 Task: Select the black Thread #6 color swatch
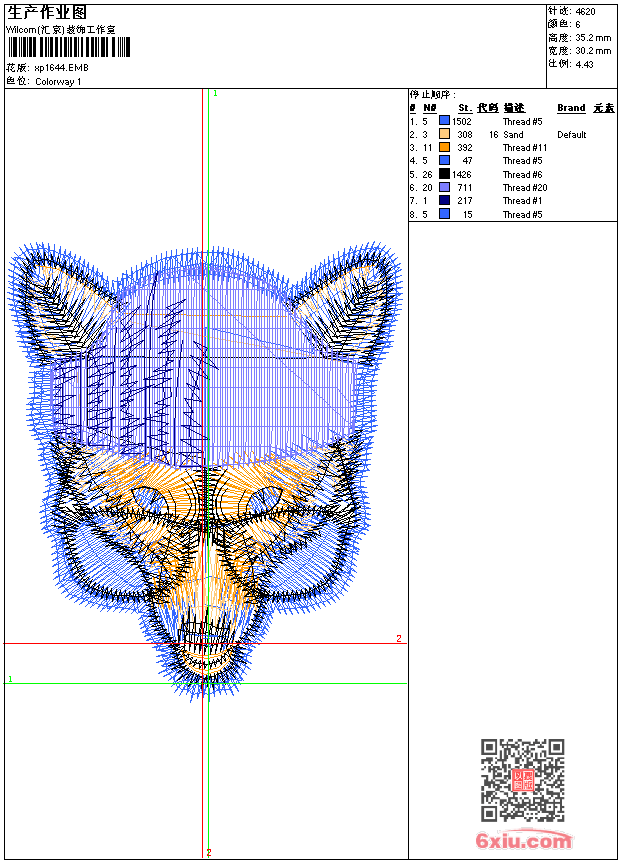click(444, 174)
